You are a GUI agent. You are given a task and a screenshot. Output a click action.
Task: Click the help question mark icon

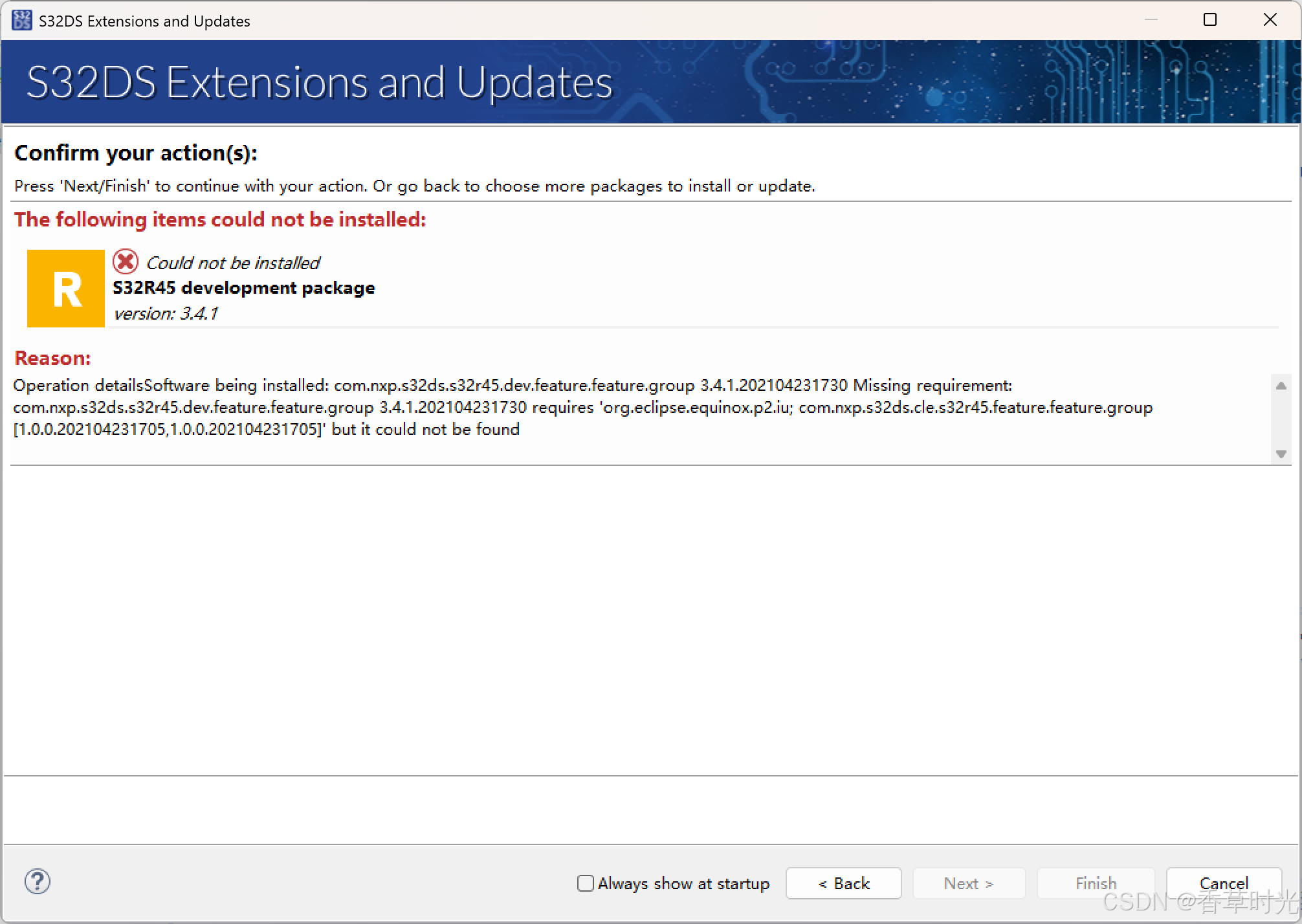click(38, 882)
